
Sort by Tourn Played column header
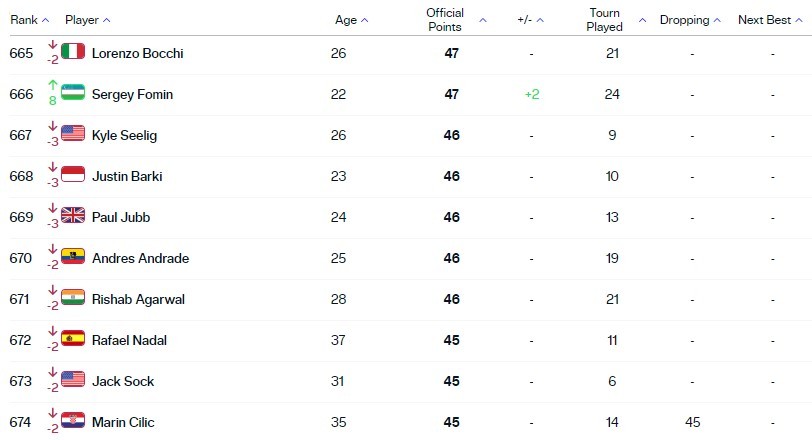tap(604, 20)
